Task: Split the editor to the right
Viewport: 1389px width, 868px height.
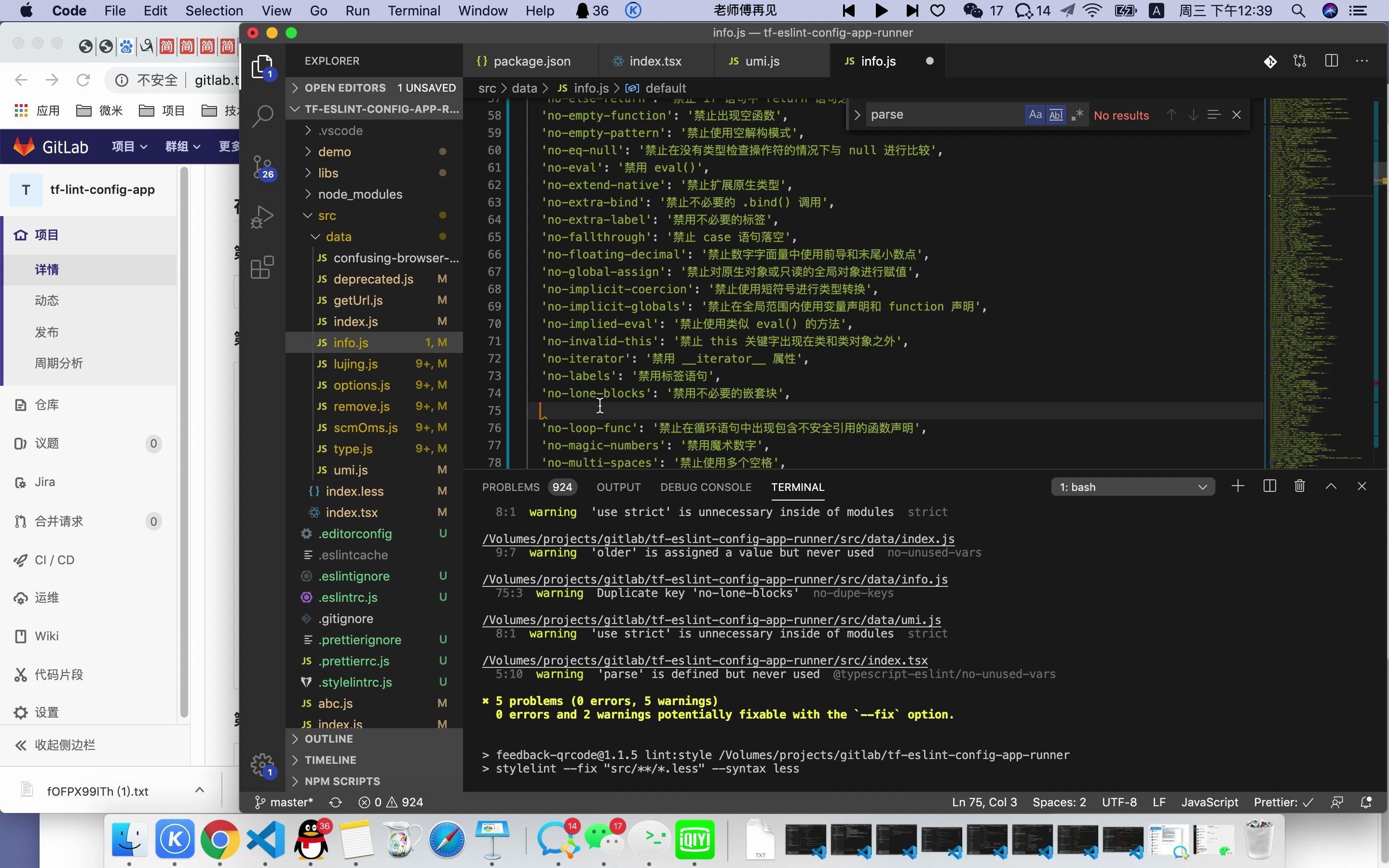Action: coord(1332,61)
